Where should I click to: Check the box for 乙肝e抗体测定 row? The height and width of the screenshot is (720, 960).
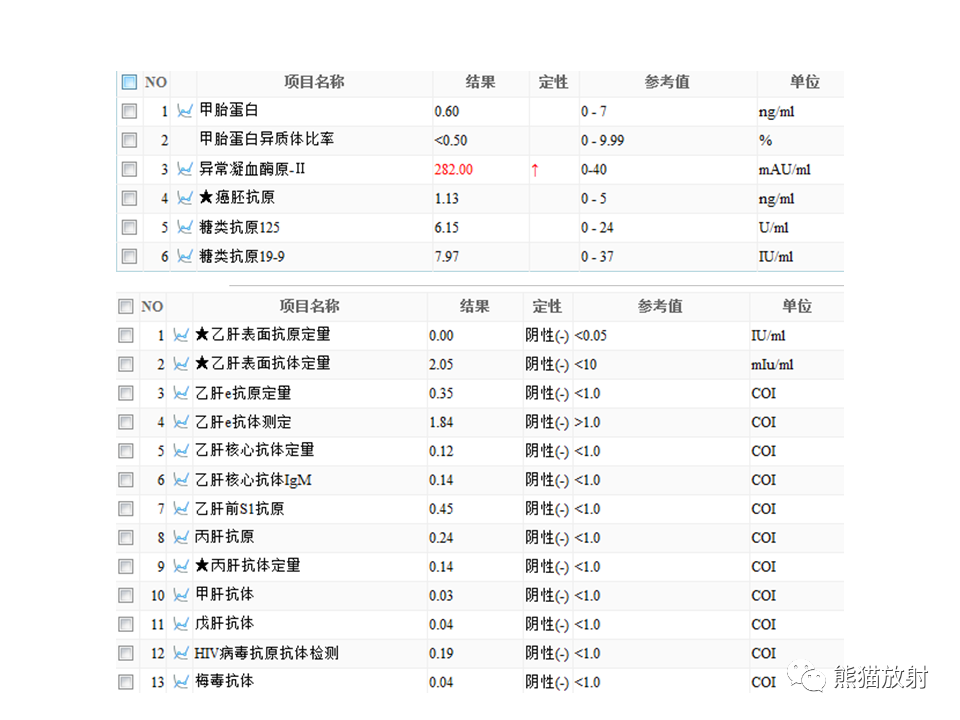[x=126, y=421]
